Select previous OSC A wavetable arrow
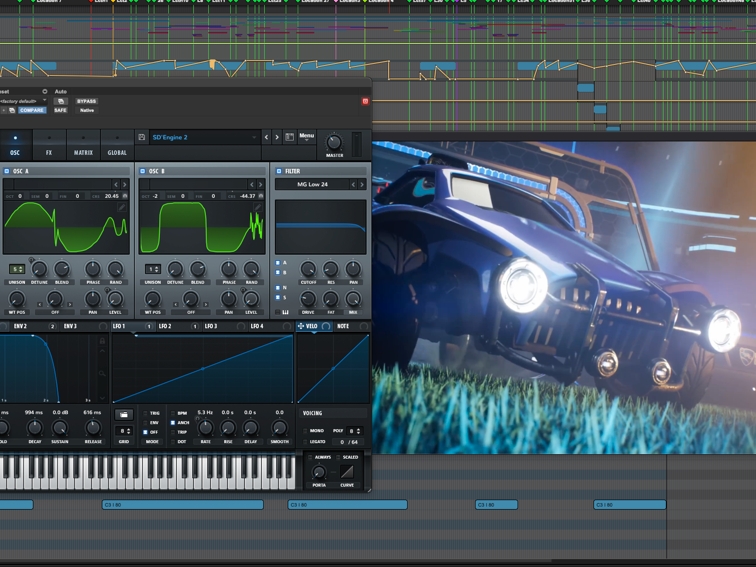The width and height of the screenshot is (756, 567). pyautogui.click(x=116, y=185)
